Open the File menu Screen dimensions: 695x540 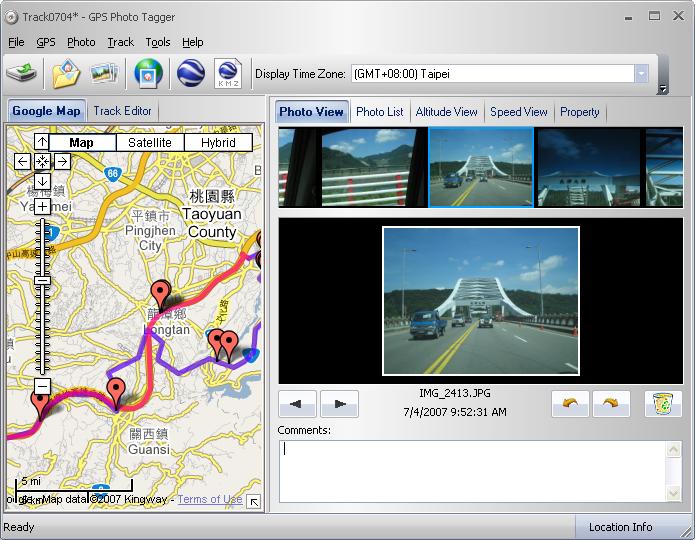click(x=16, y=42)
